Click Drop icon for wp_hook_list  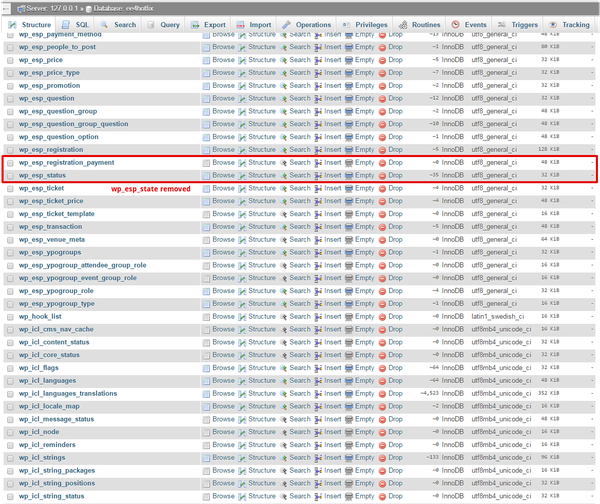click(382, 317)
